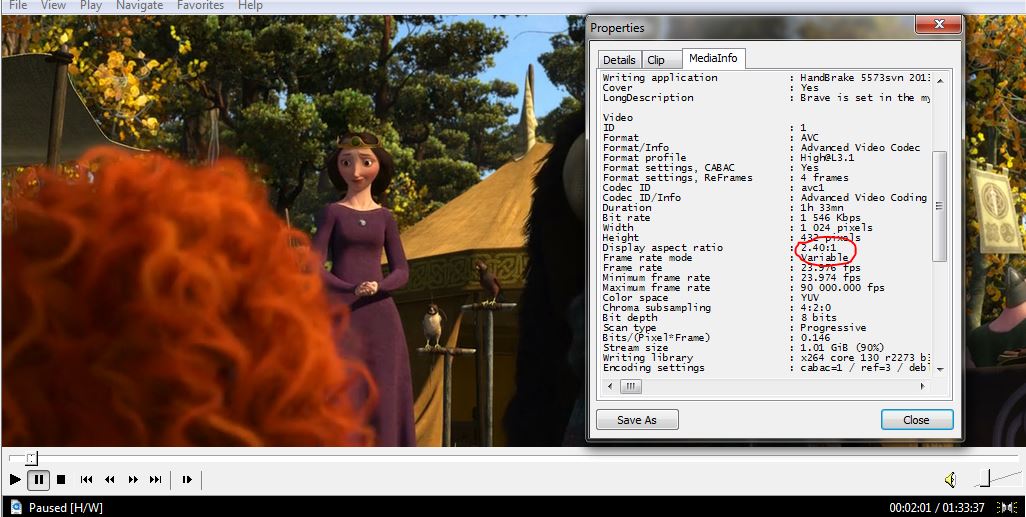Click the rewind (decrease speed) button

coord(109,480)
